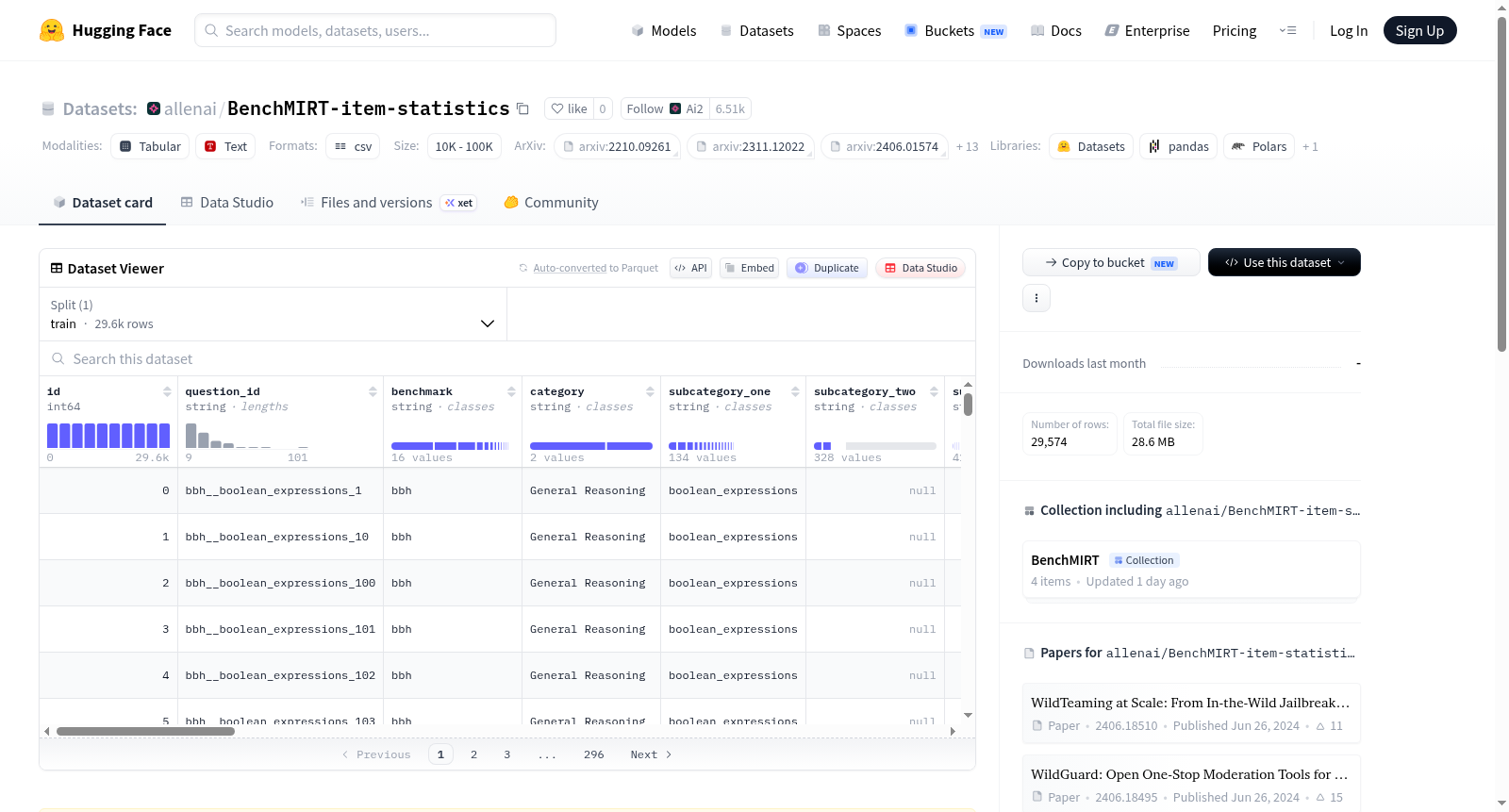Screen dimensions: 1509x812
Task: Go to page 3 of the table
Action: [507, 754]
